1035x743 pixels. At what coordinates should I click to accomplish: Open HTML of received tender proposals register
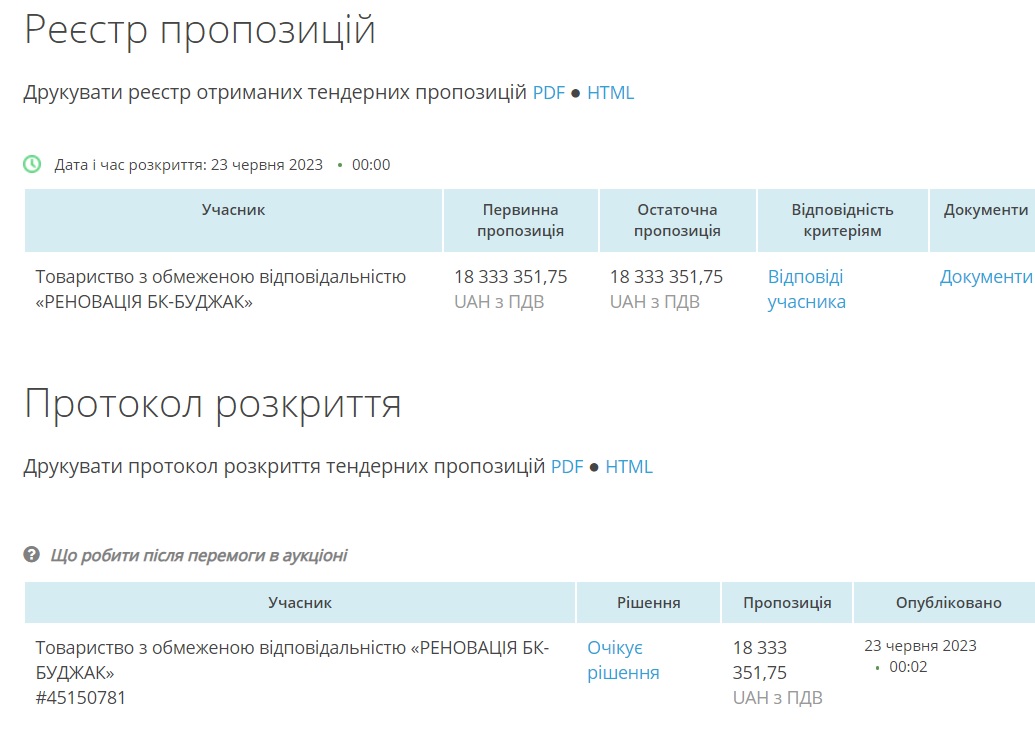coord(611,92)
